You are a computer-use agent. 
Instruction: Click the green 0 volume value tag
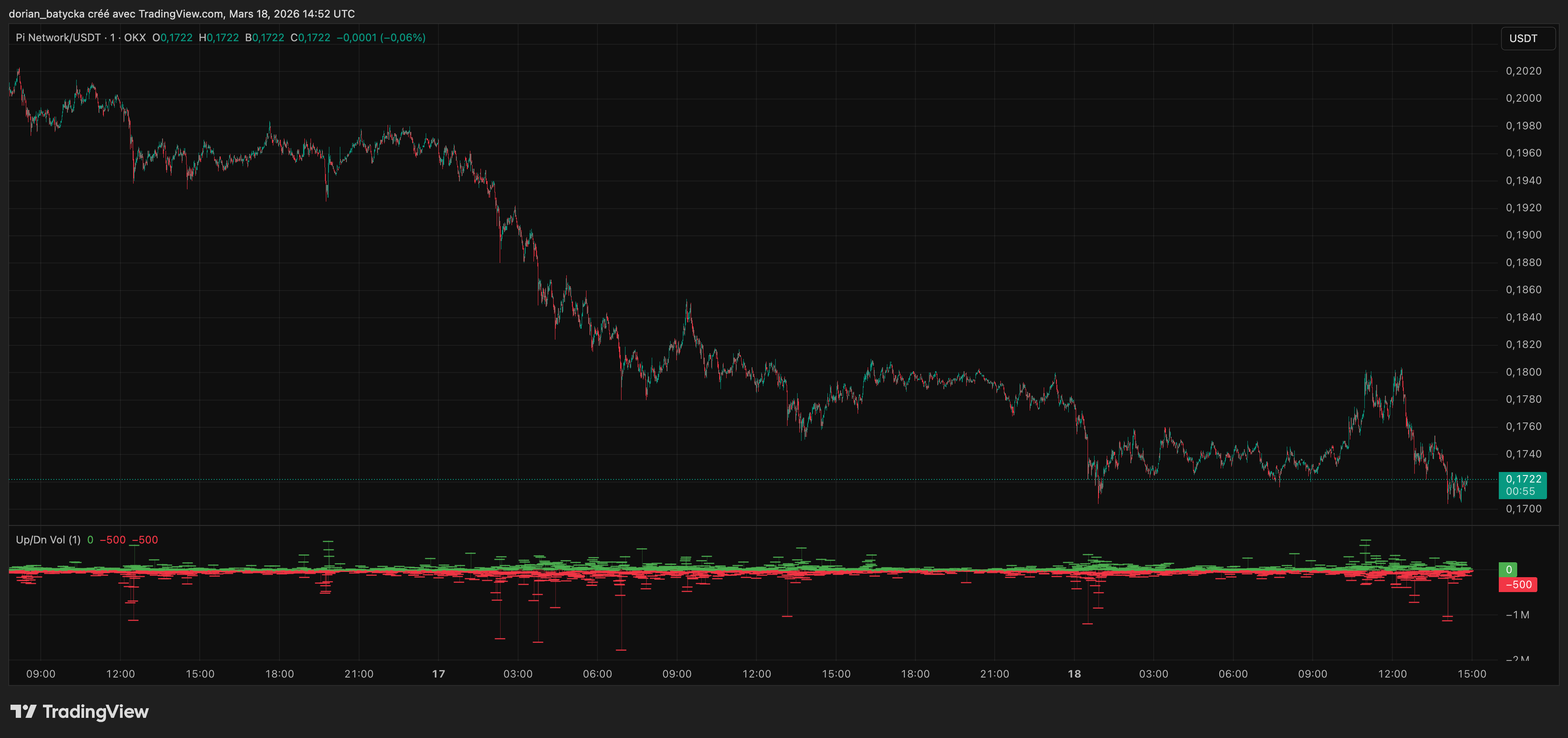(1508, 570)
